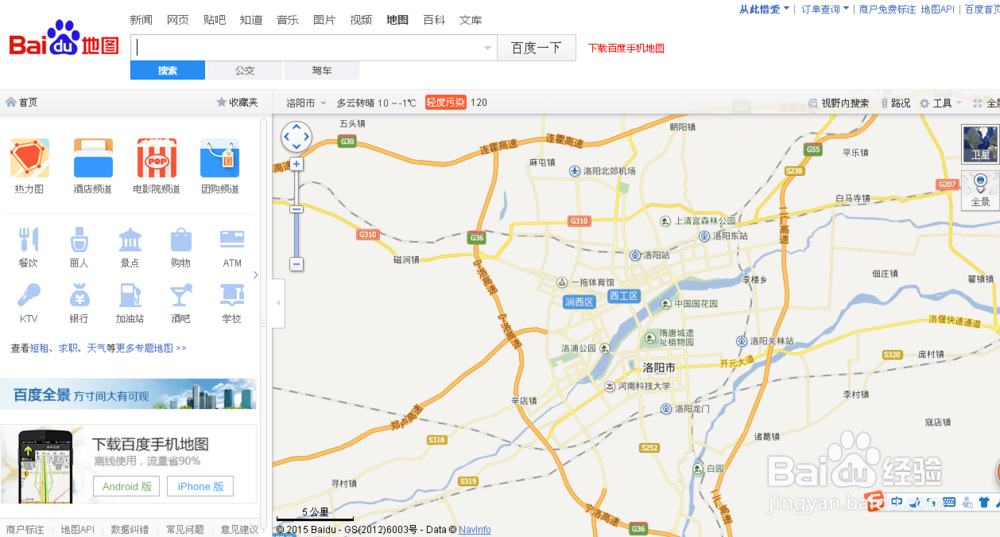
Task: Open the 工具 tools dropdown
Action: point(941,103)
